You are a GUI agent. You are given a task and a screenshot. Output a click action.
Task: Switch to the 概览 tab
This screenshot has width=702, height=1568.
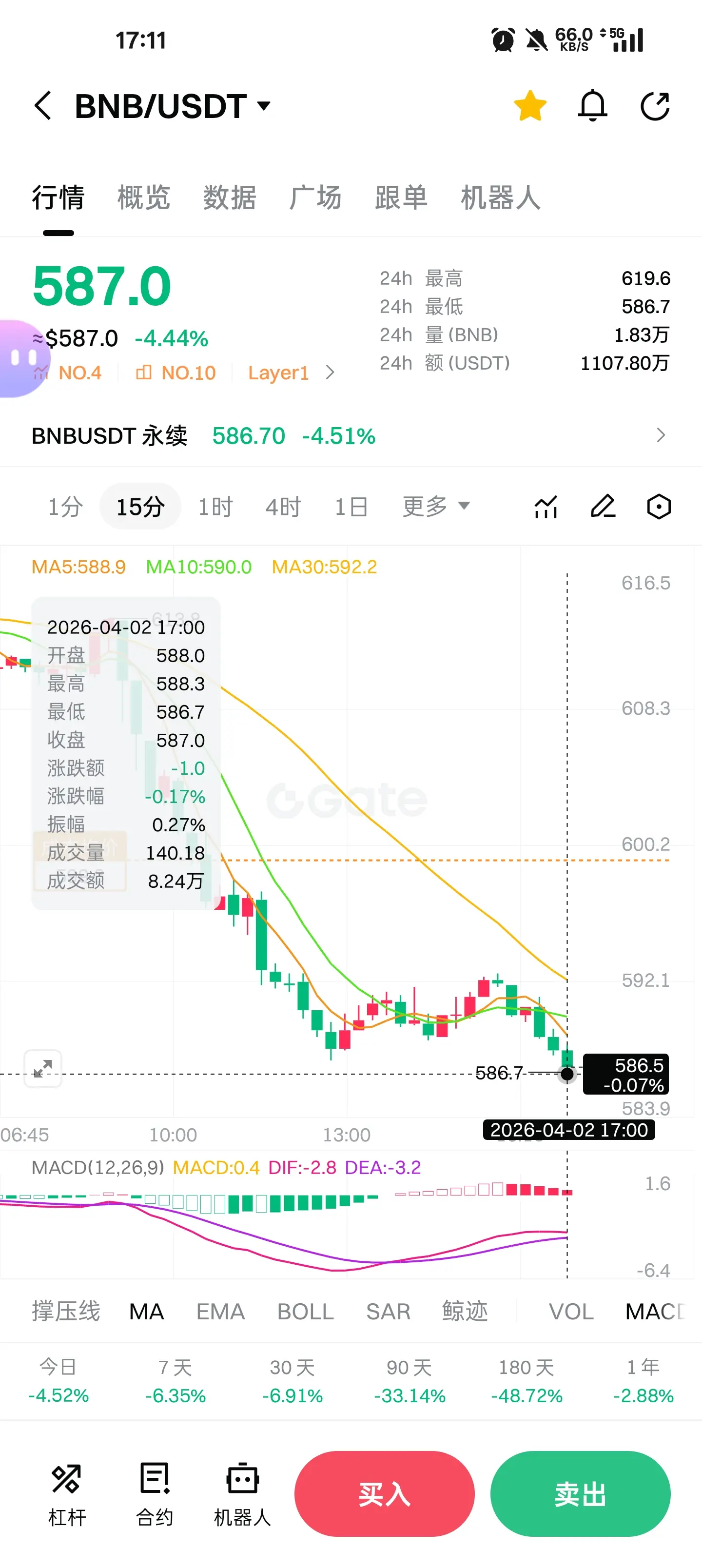click(144, 198)
